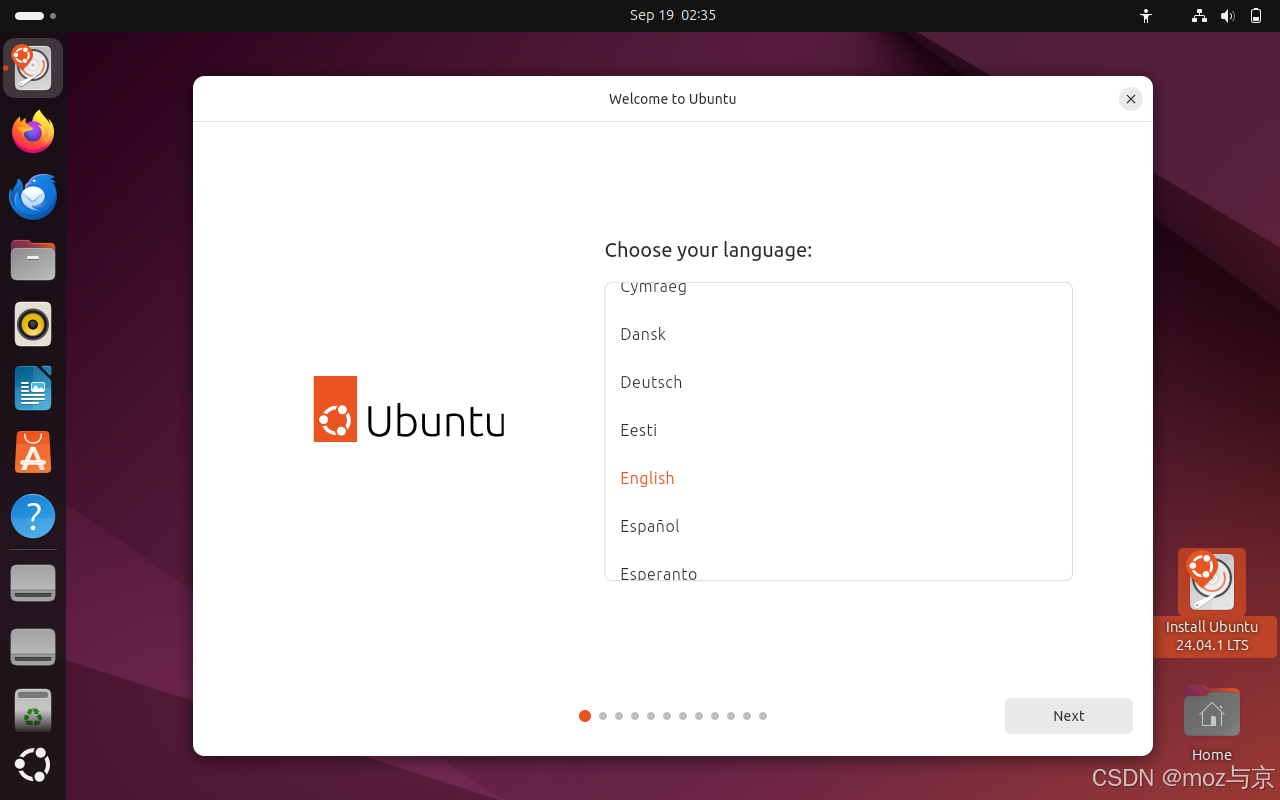Open Firefox from the dock

33,132
